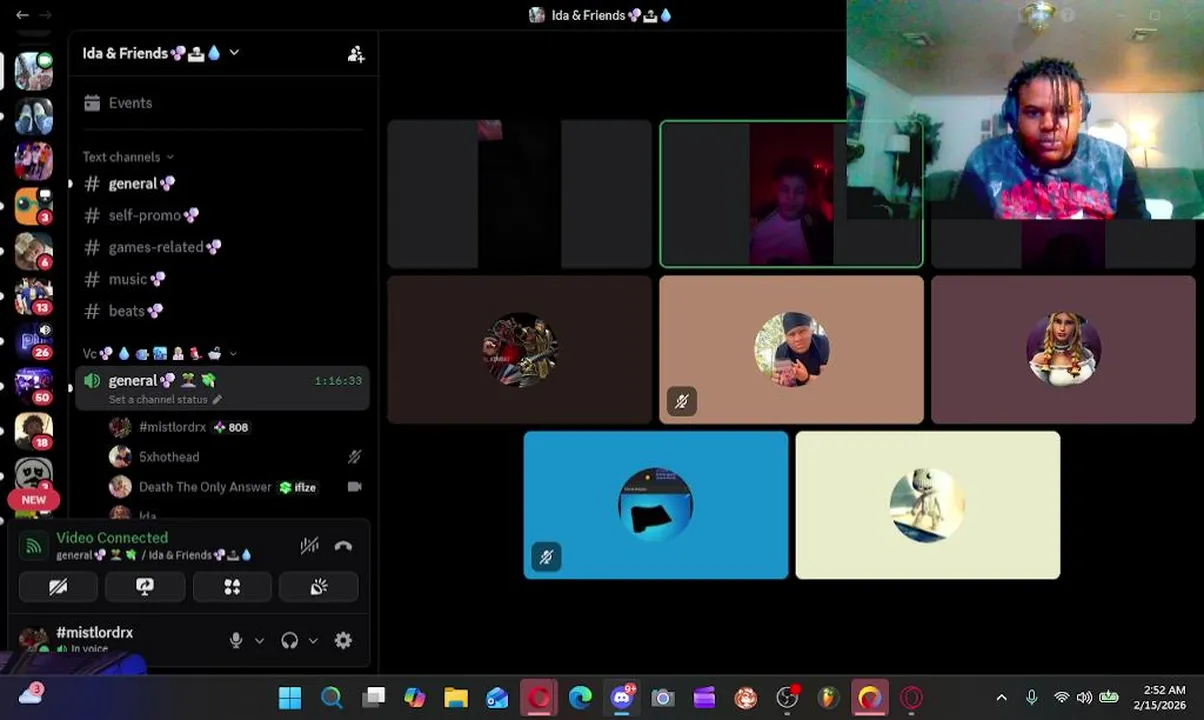Toggle the camera on or off button
1204x720 pixels.
point(59,587)
